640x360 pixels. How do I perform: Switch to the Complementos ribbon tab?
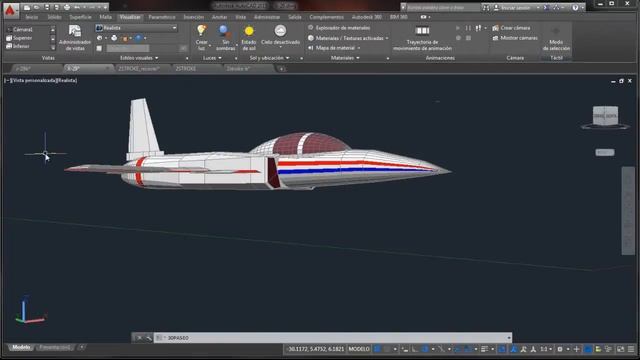coord(327,17)
